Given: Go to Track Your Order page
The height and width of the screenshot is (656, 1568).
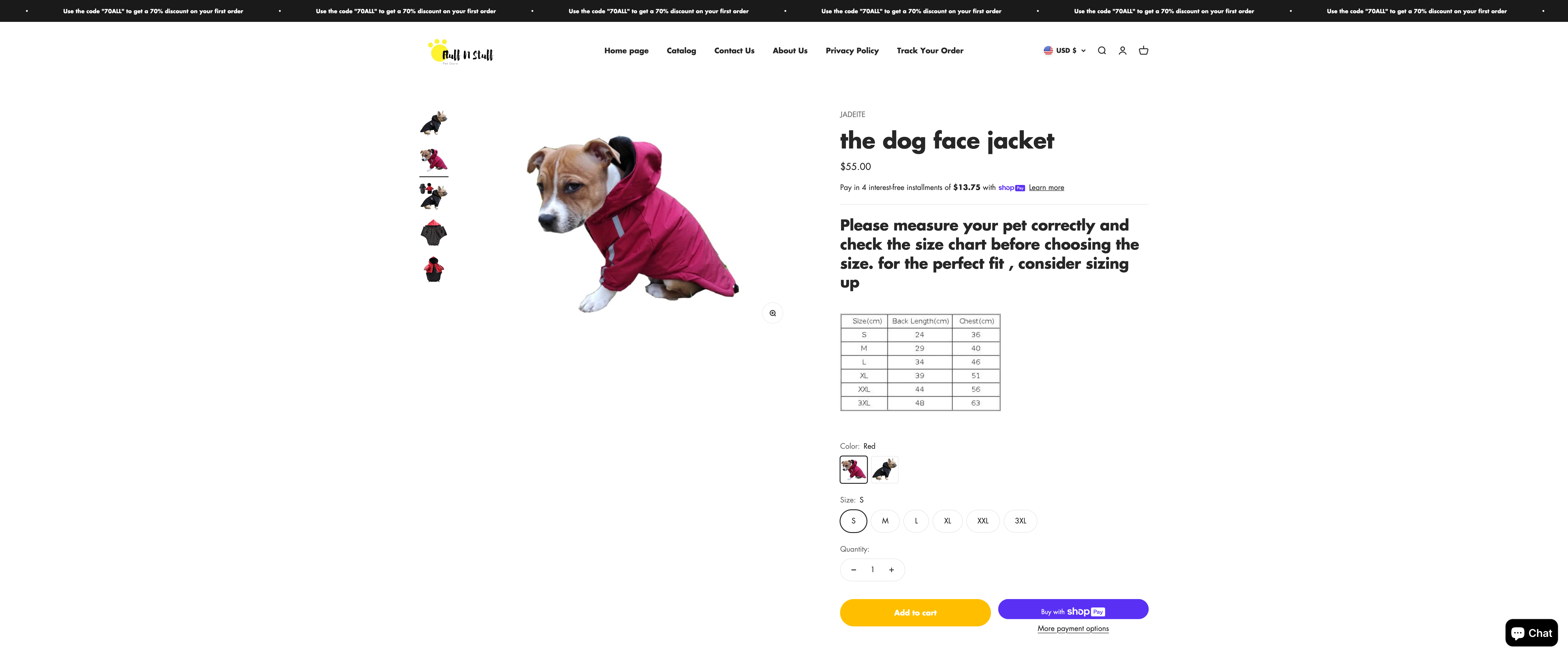Looking at the screenshot, I should (x=929, y=51).
